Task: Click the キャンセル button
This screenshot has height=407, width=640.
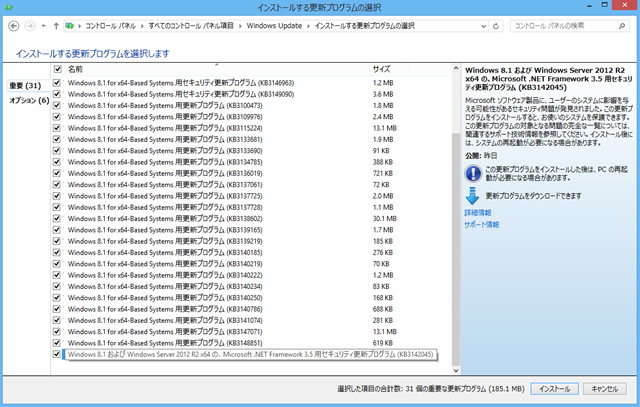Action: pyautogui.click(x=604, y=389)
